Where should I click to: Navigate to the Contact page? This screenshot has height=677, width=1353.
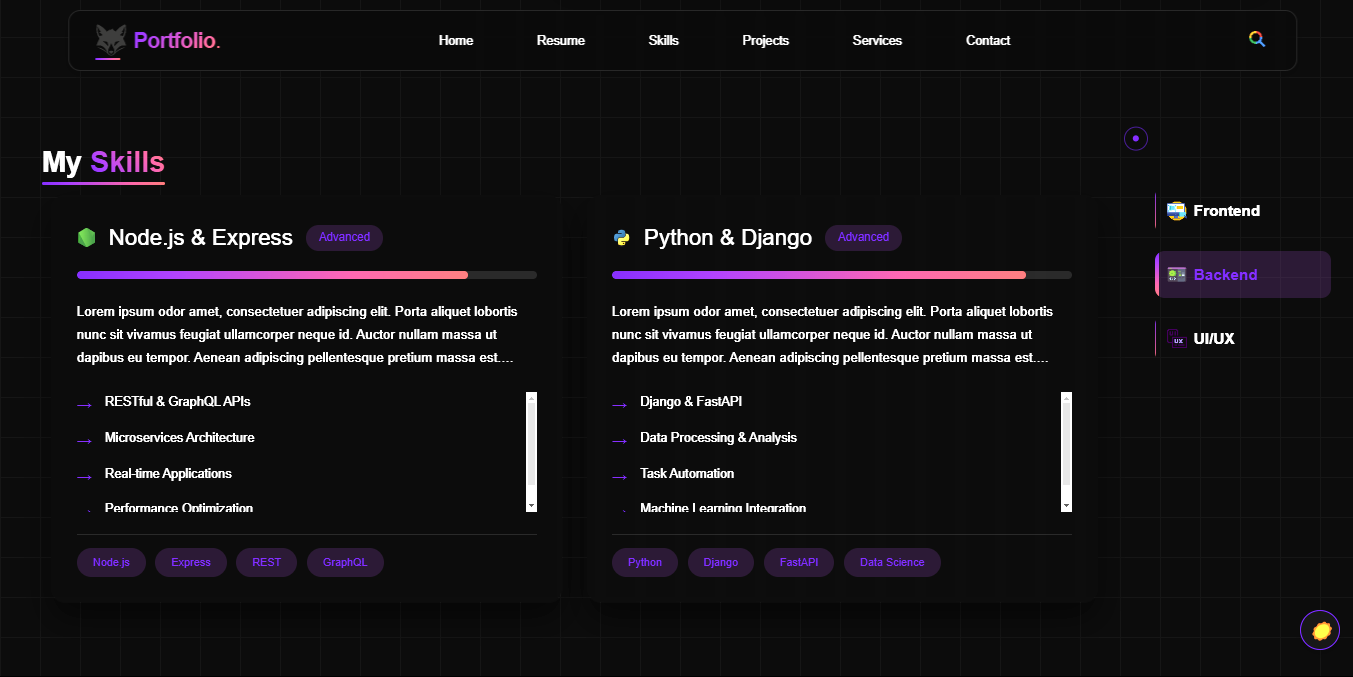click(x=987, y=41)
